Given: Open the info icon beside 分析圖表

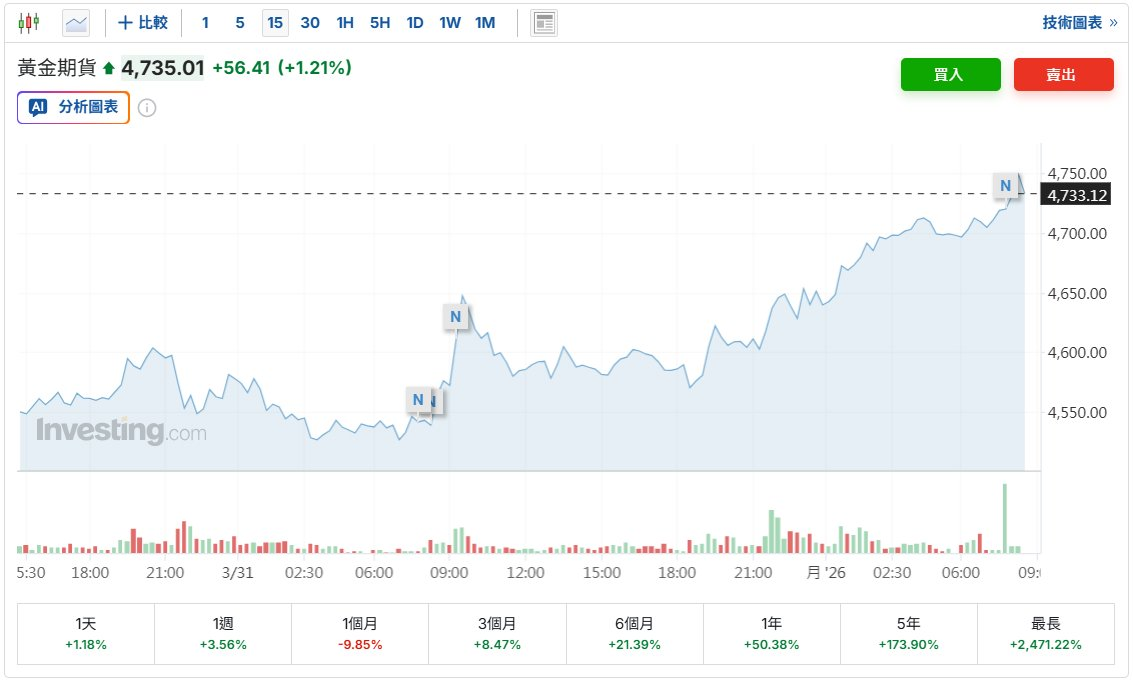Looking at the screenshot, I should pos(147,108).
